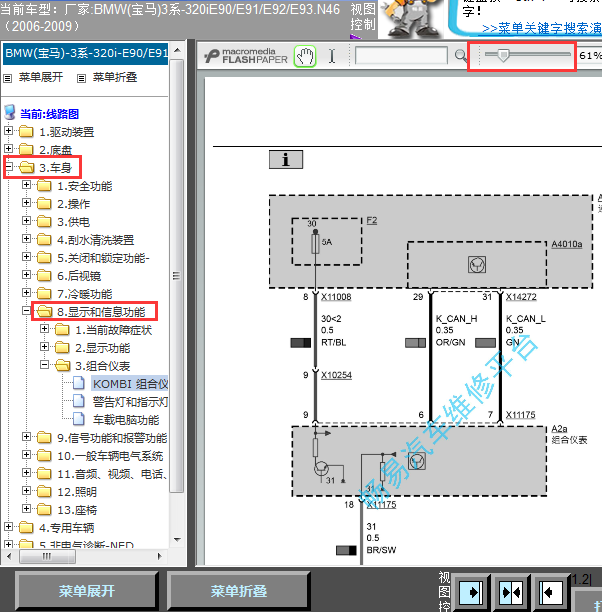Click the FlashPaper logo
The image size is (602, 612).
click(x=246, y=56)
